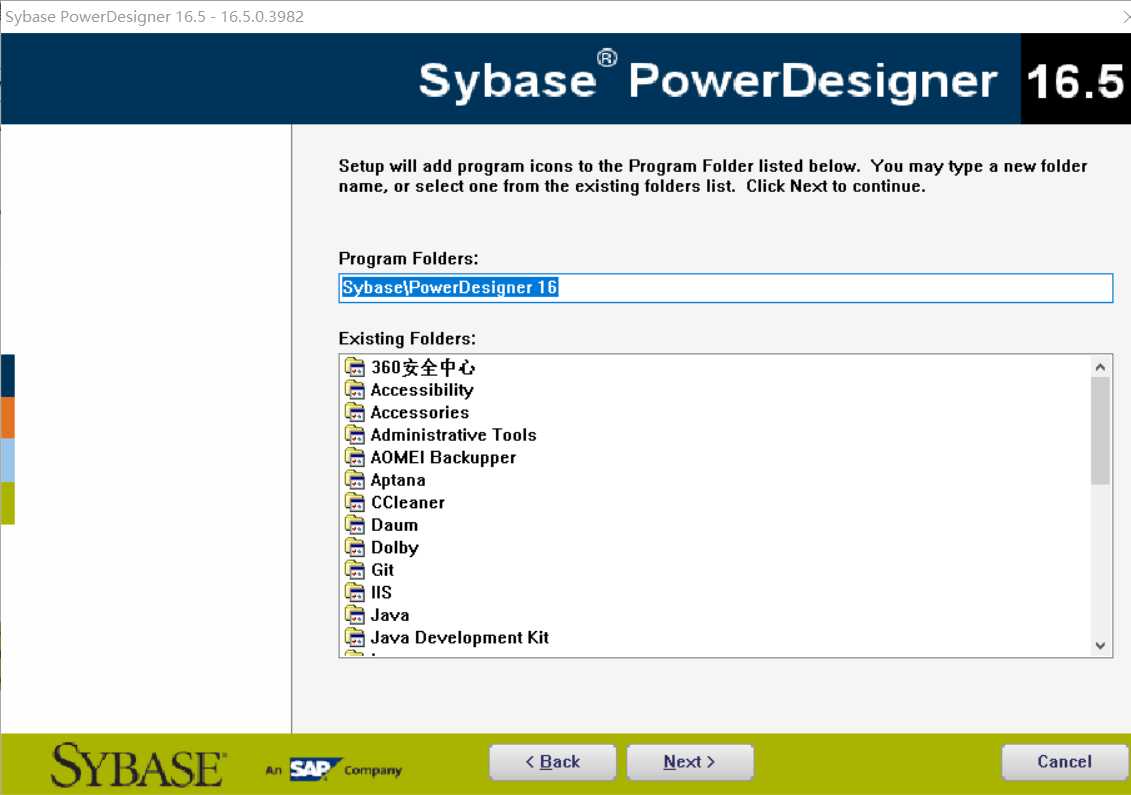The width and height of the screenshot is (1131, 795).
Task: Click the Program Folders text field
Action: (x=726, y=288)
